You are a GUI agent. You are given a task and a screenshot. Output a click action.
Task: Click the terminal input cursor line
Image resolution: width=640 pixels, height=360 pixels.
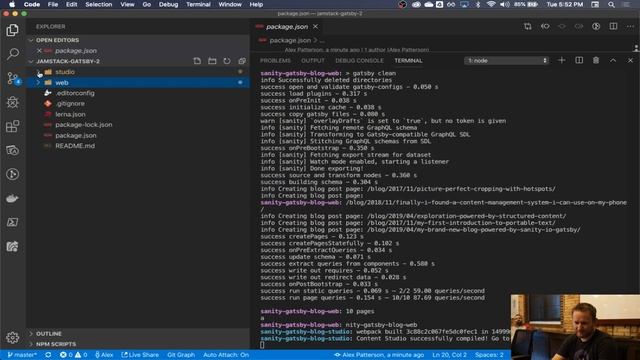262,345
